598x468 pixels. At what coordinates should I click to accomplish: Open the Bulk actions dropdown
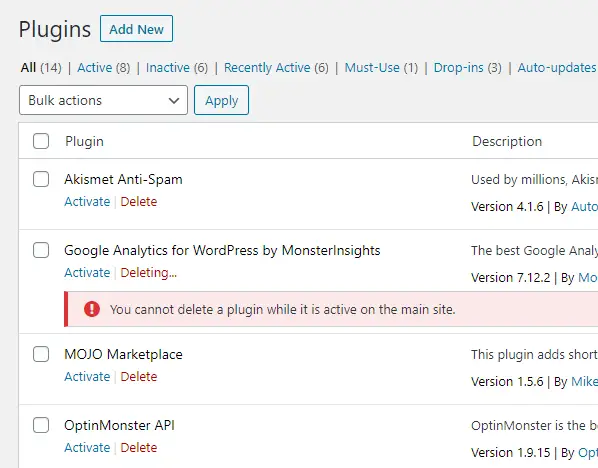click(103, 100)
